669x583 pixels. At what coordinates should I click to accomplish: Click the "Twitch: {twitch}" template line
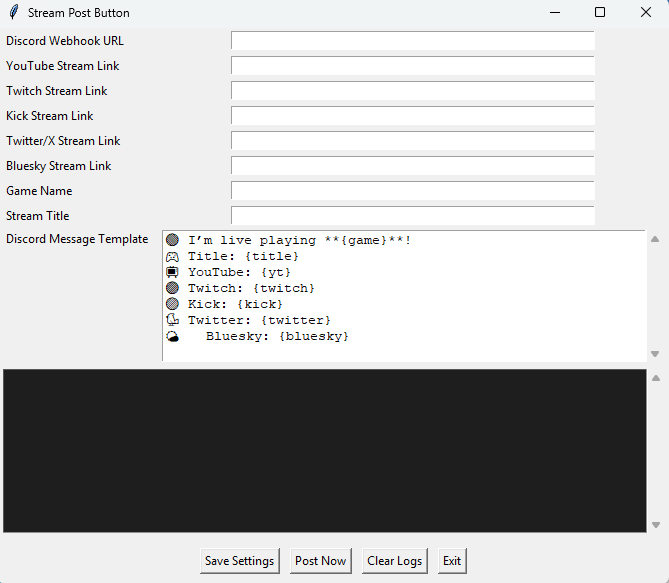click(251, 288)
